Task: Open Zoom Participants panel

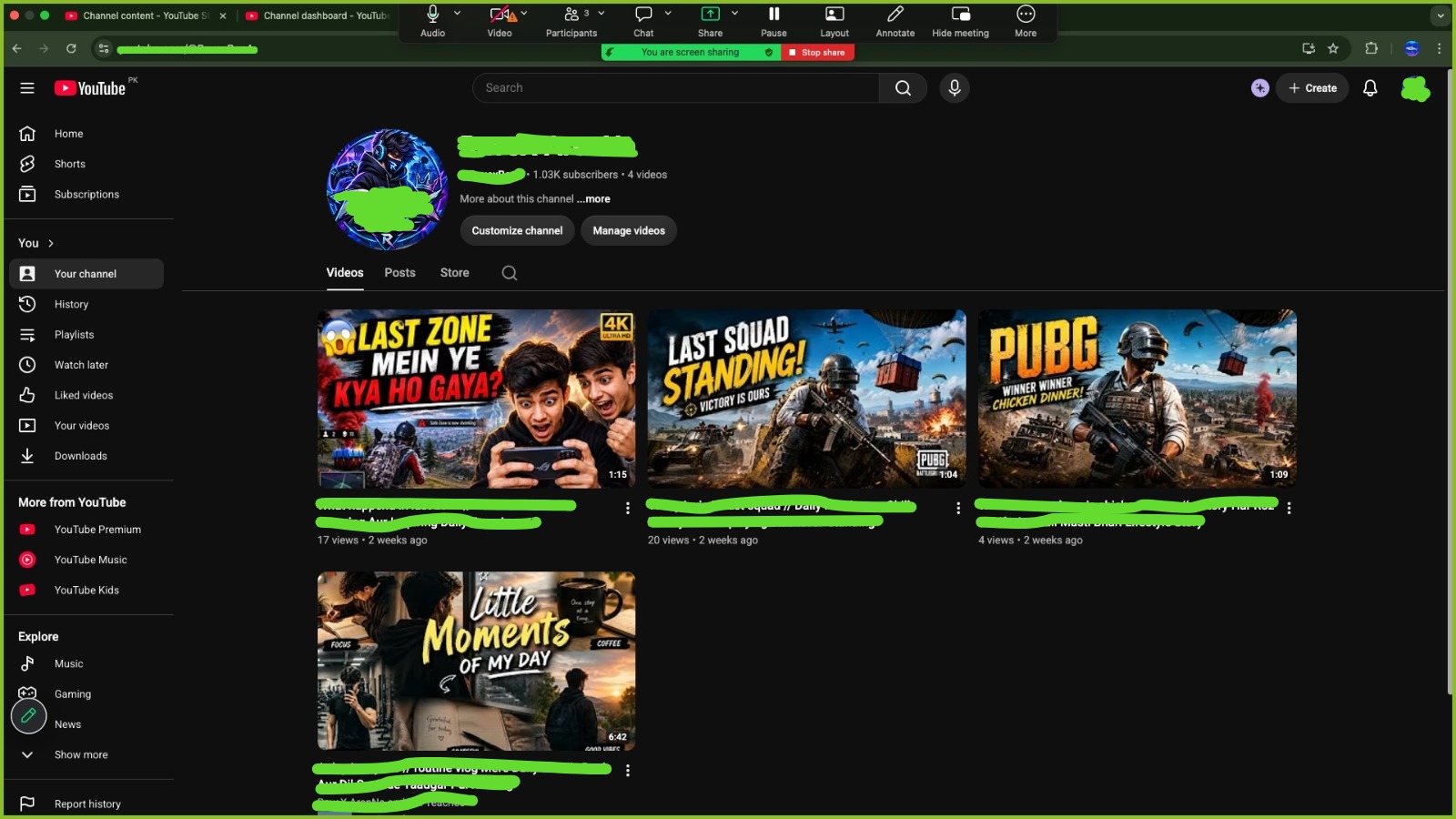Action: point(571,21)
